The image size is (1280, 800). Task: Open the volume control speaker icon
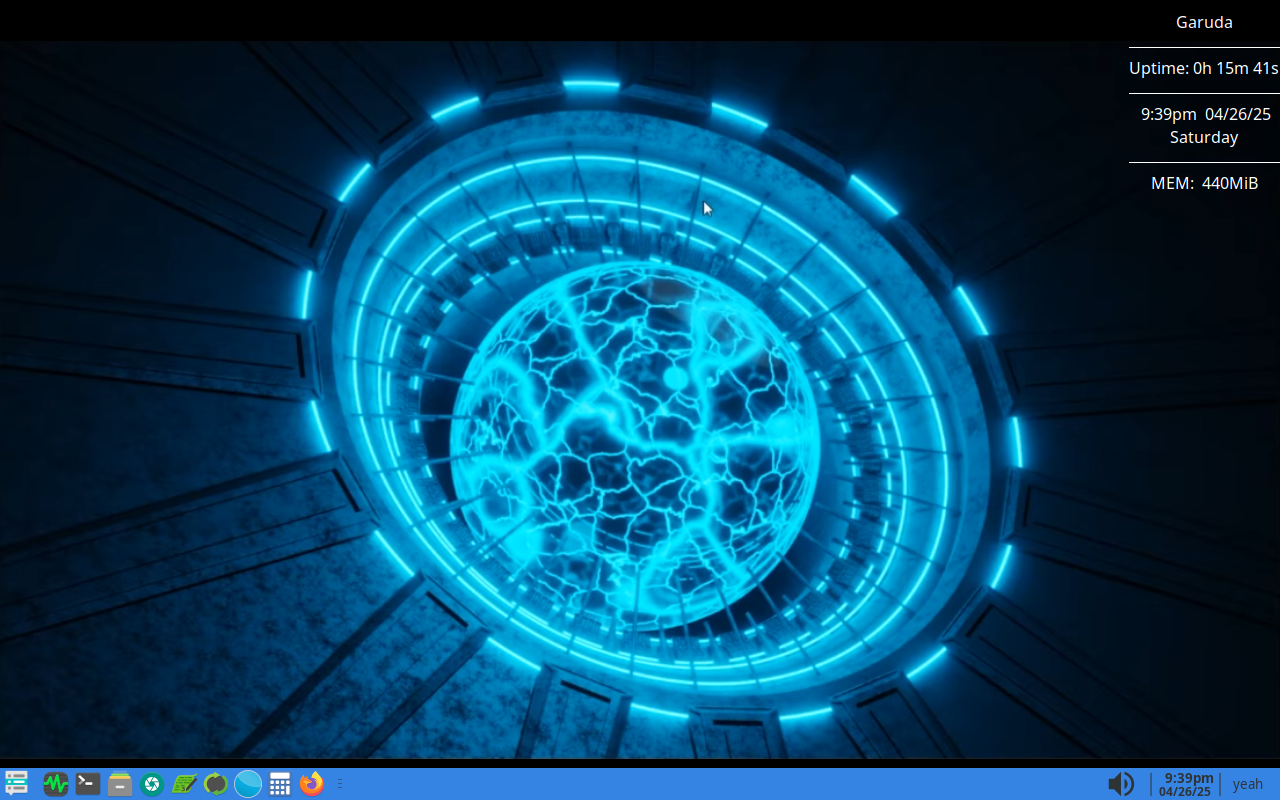point(1121,784)
